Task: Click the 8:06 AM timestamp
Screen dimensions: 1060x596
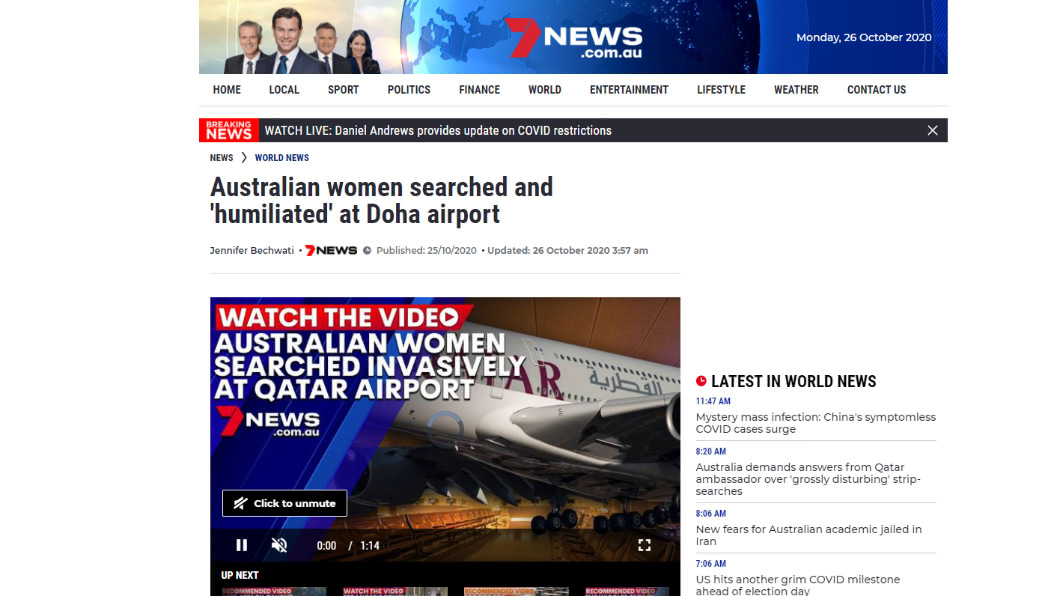Action: (x=710, y=514)
